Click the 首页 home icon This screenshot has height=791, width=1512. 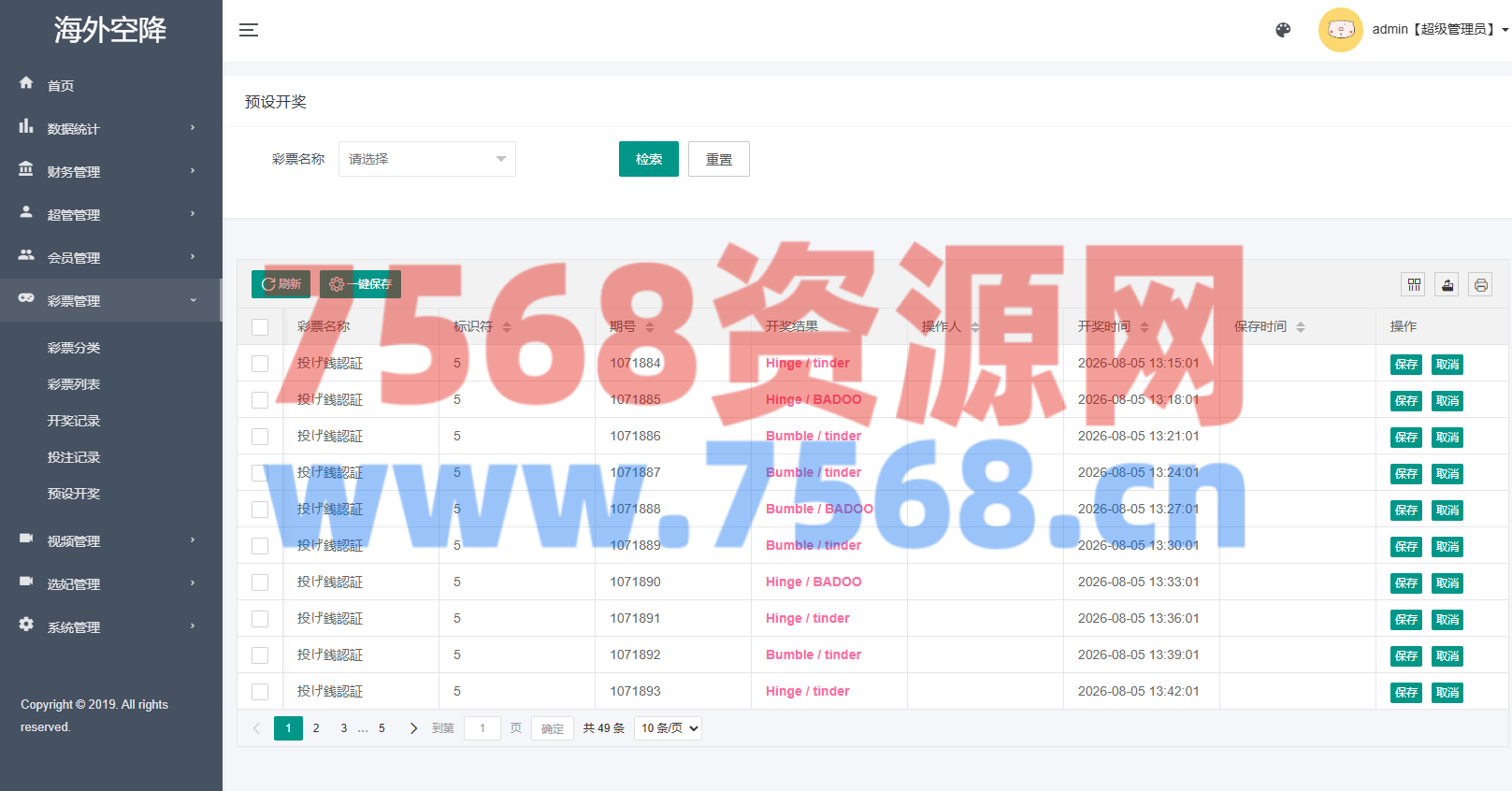[x=26, y=82]
